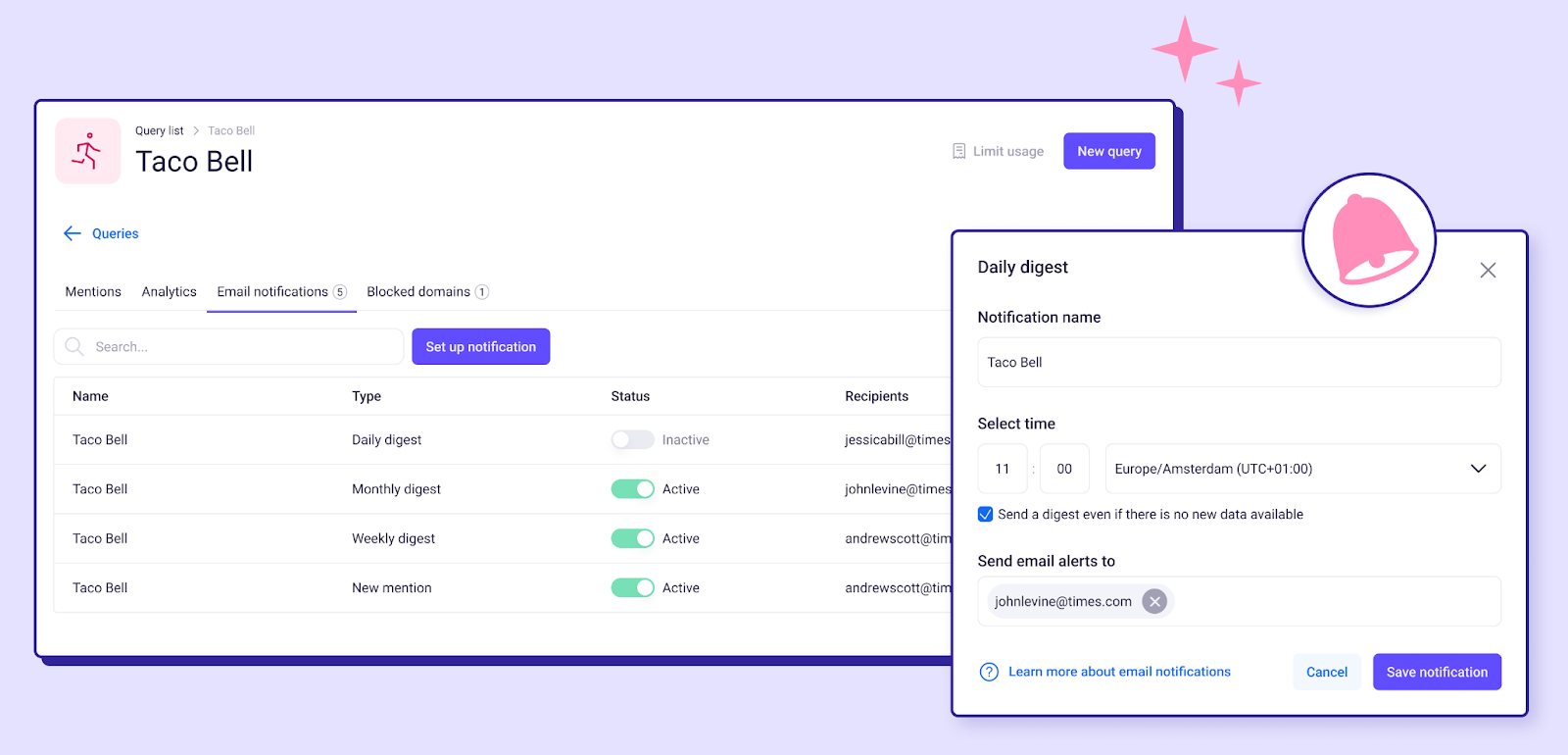Click the count badge 1 on Blocked domains

pyautogui.click(x=482, y=291)
